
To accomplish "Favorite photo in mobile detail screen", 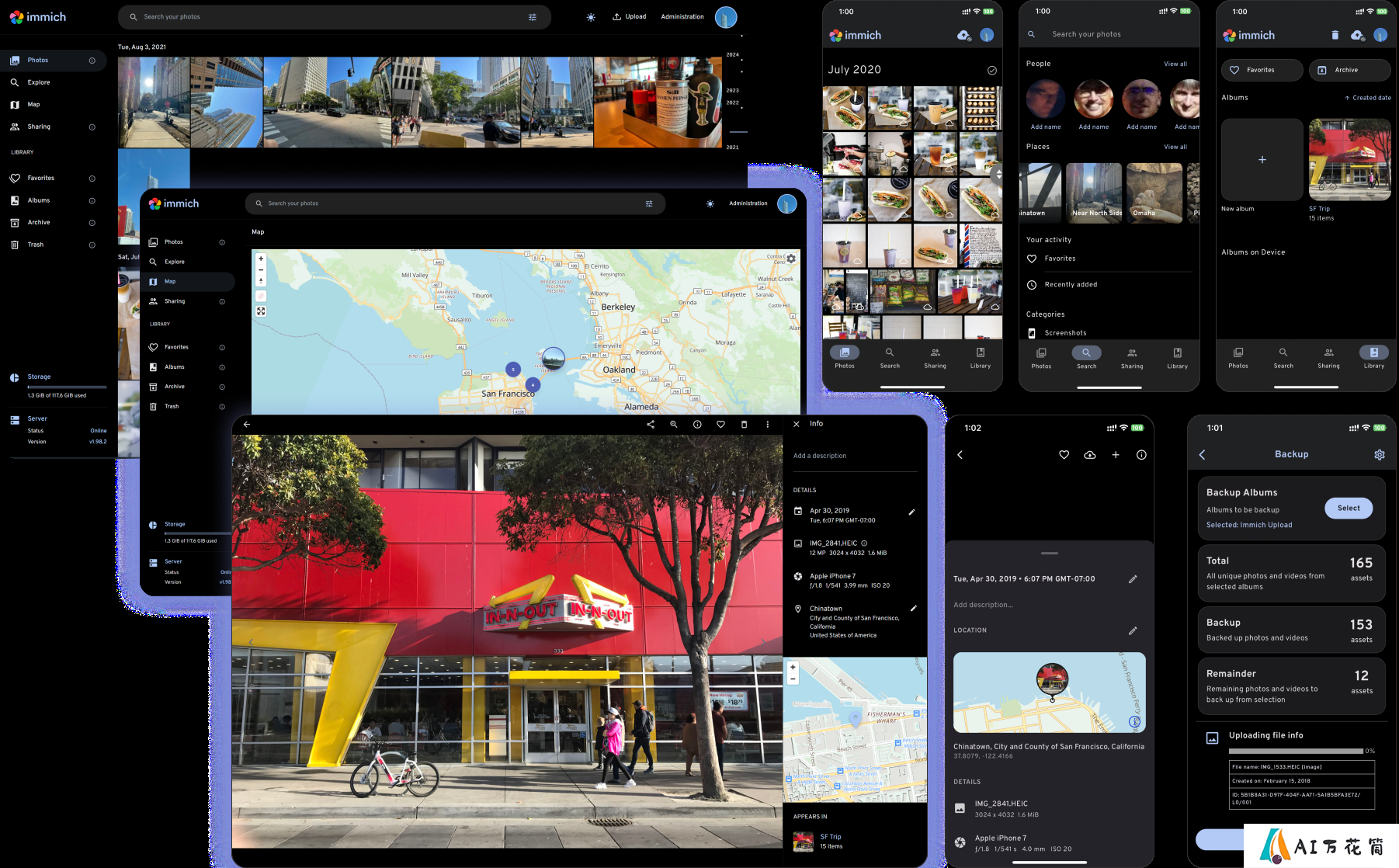I will pyautogui.click(x=1064, y=455).
